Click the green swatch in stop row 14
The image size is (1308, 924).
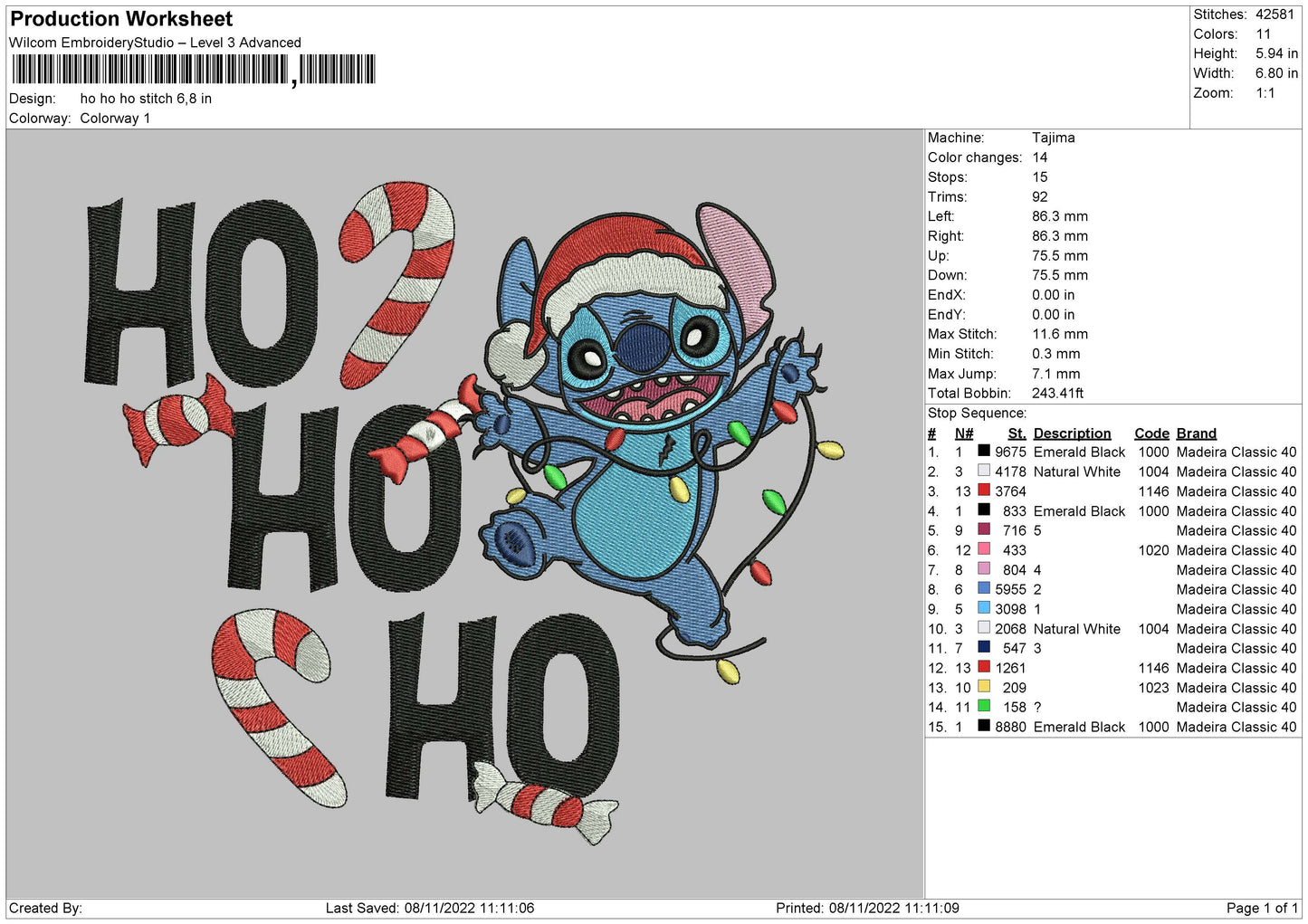[984, 706]
